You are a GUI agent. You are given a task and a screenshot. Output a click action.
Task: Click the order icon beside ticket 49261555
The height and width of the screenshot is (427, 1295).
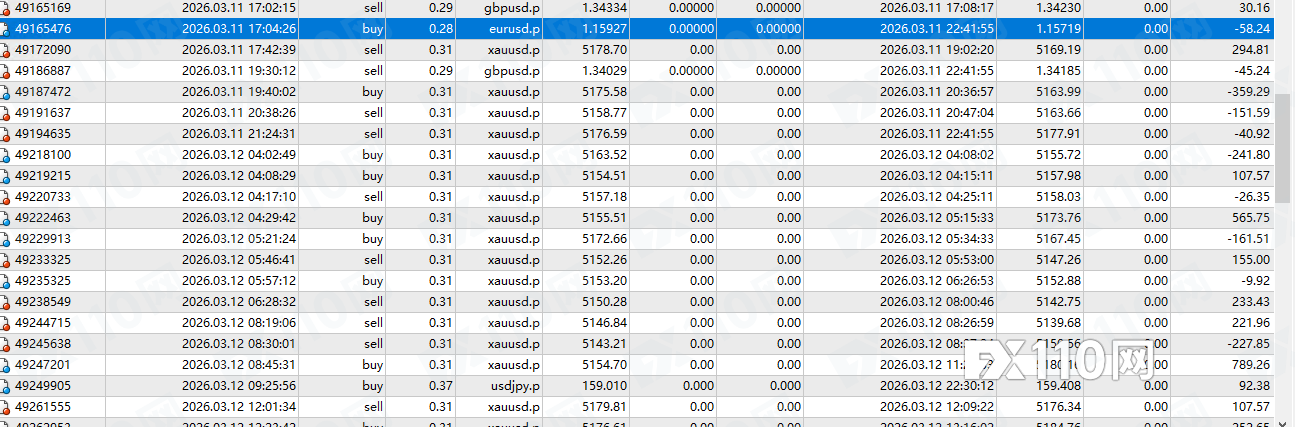click(6, 407)
